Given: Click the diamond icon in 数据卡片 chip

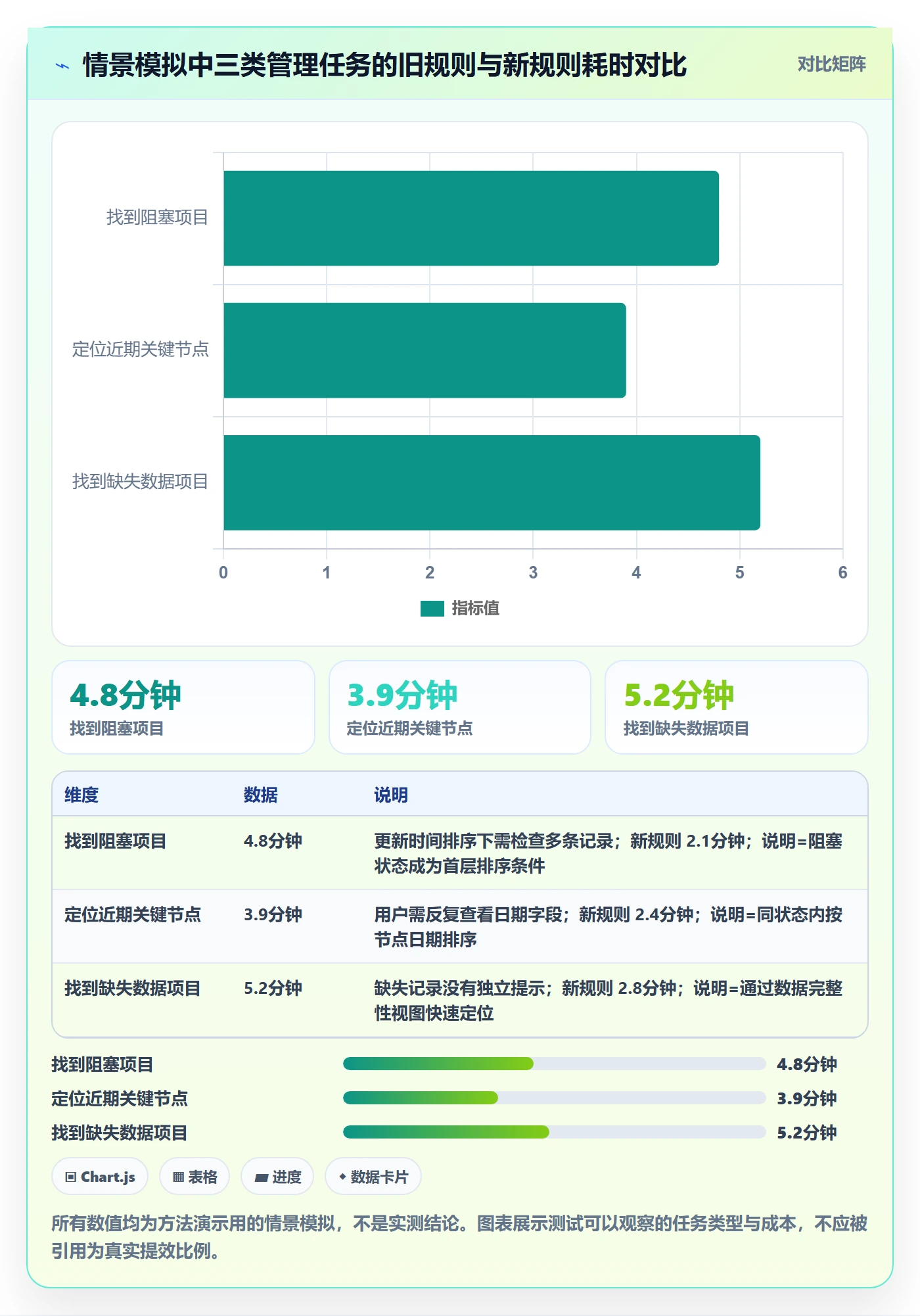Looking at the screenshot, I should 342,1177.
